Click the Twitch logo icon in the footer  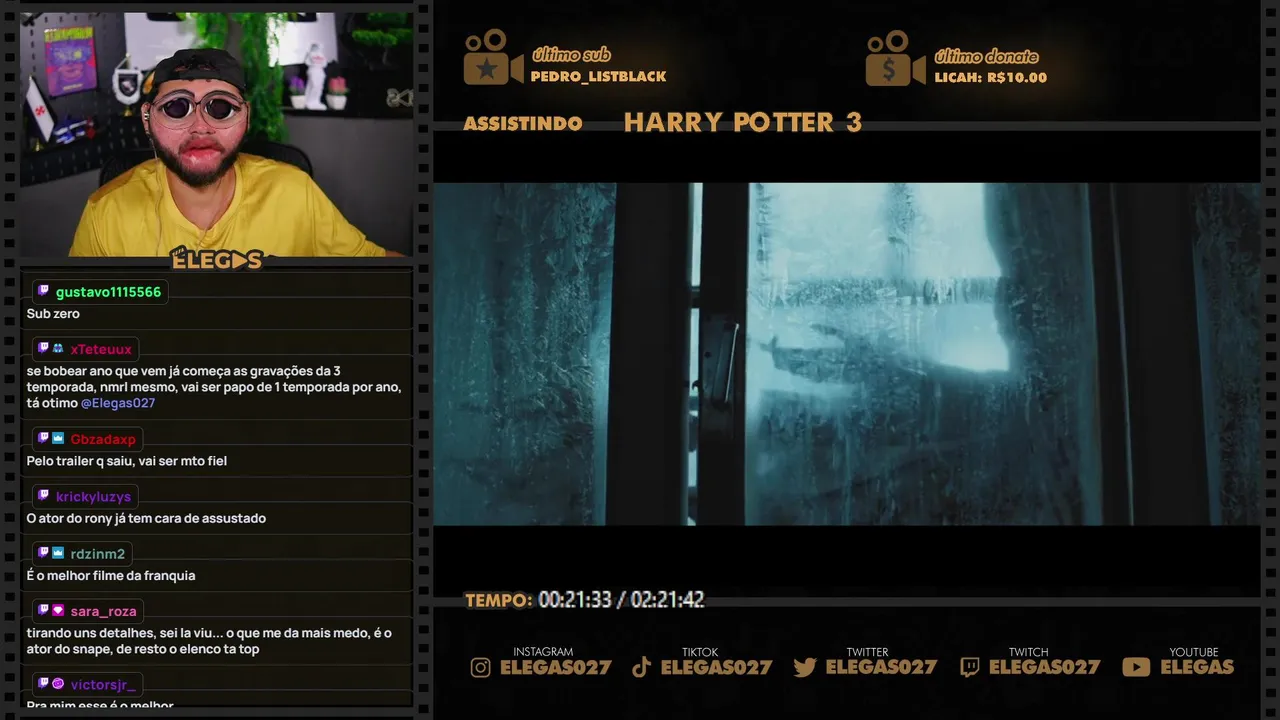(969, 668)
